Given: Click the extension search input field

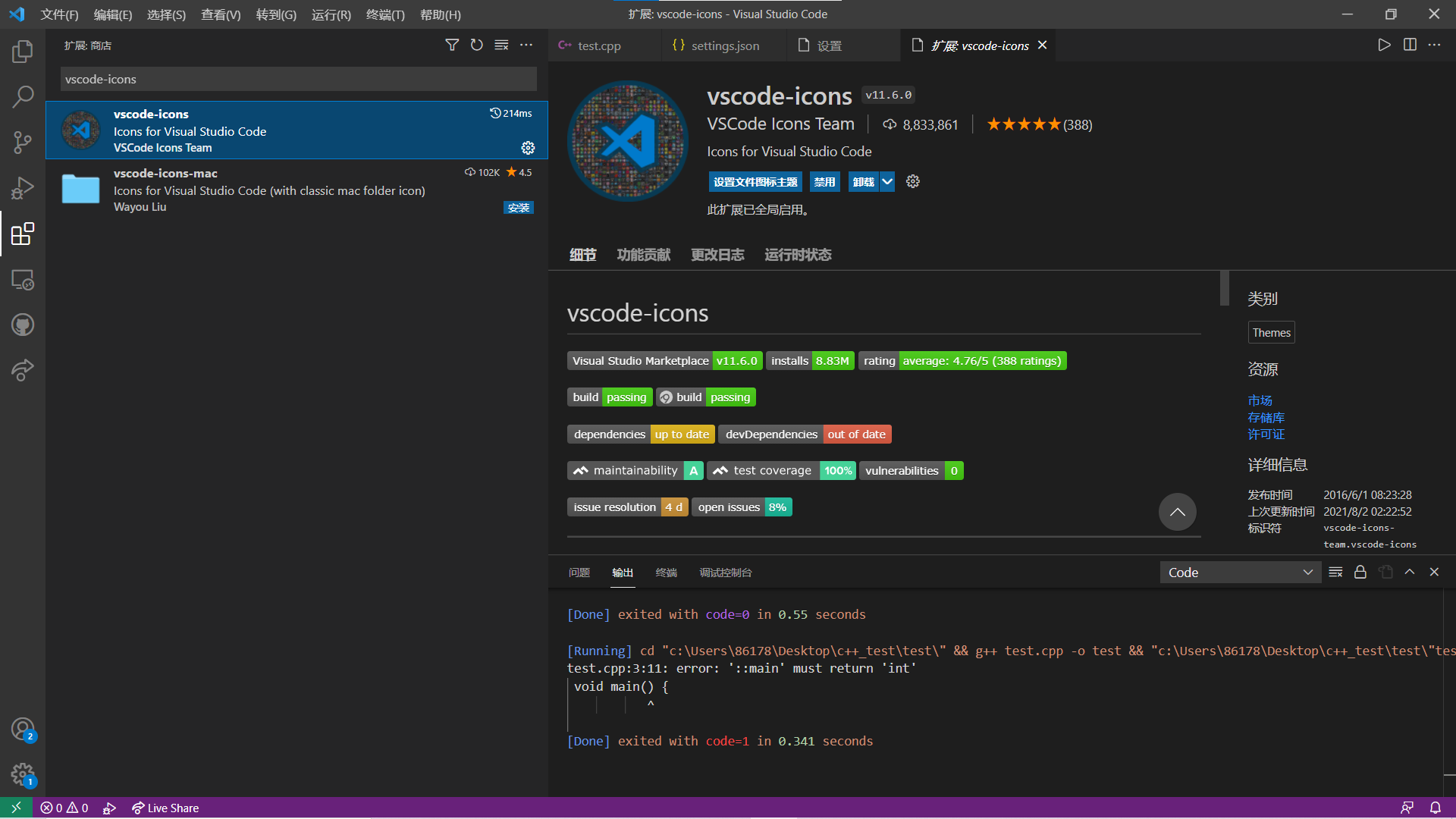Looking at the screenshot, I should tap(299, 79).
